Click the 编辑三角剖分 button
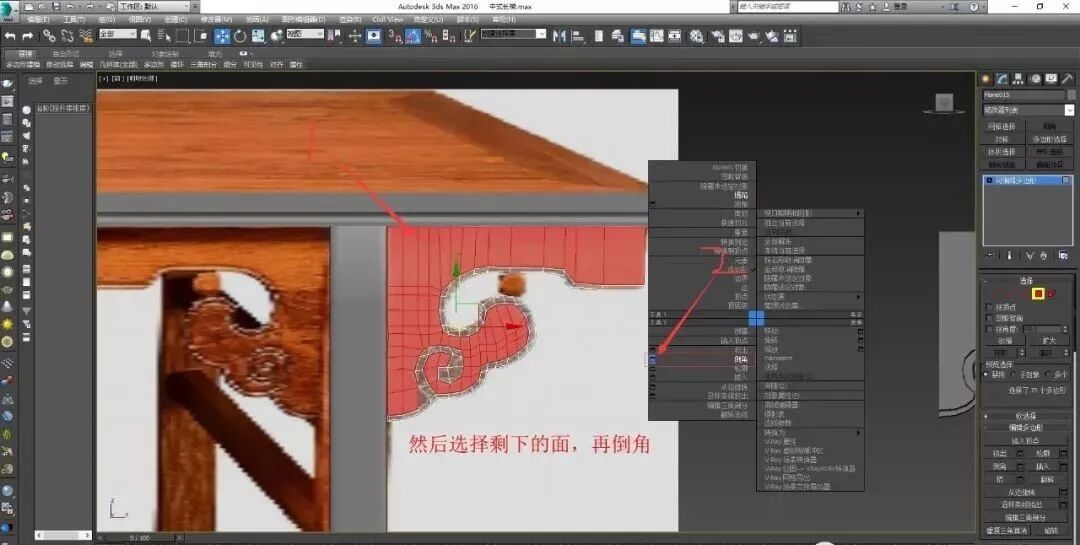This screenshot has width=1080, height=545. (1026, 517)
